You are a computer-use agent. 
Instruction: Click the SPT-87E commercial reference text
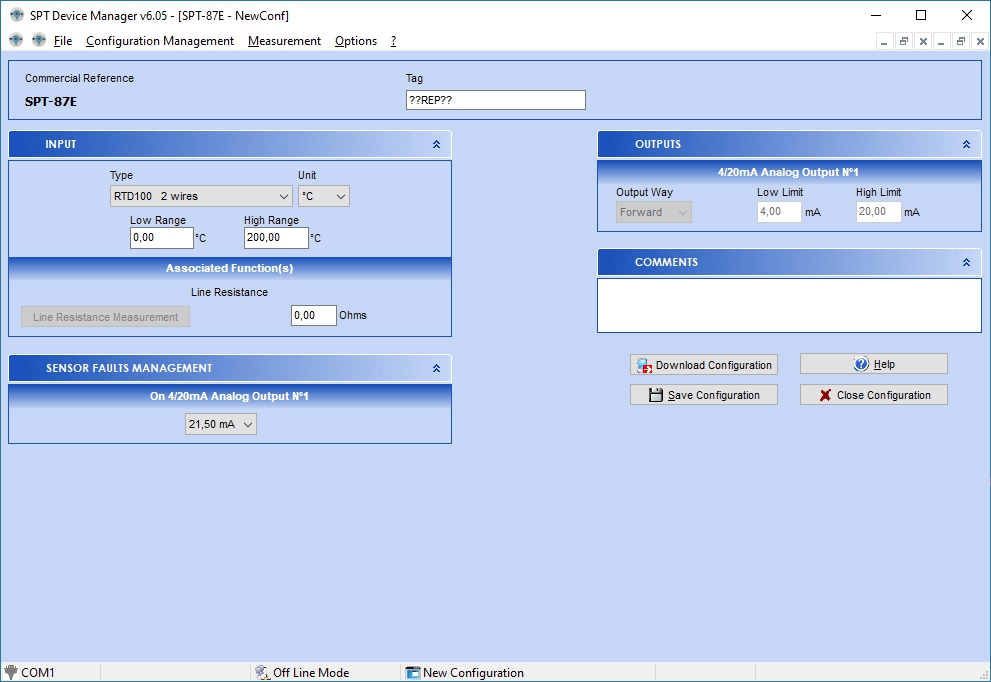(51, 102)
